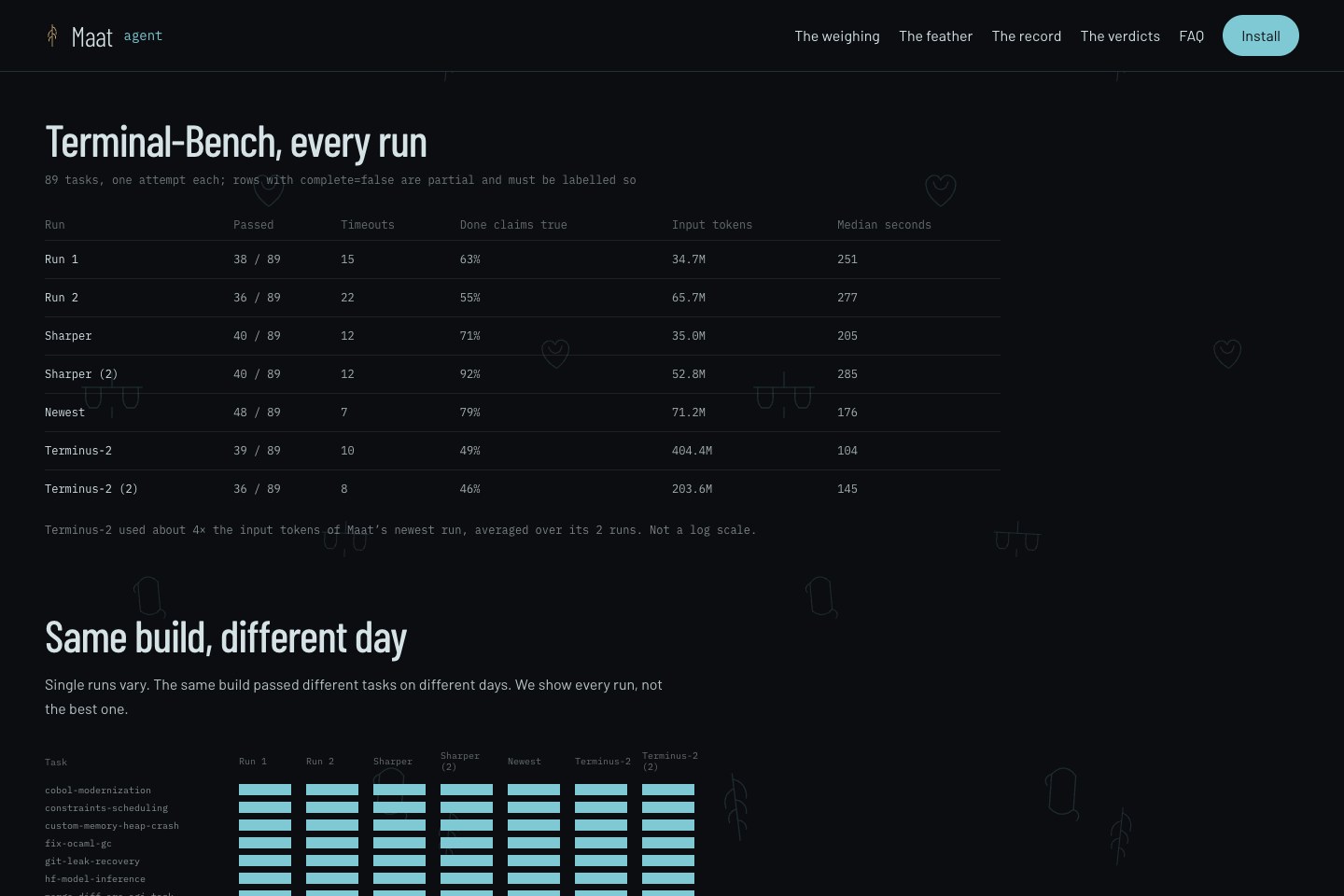Click the 'Passed' column header
Screen dimensions: 1344x896
pyautogui.click(x=253, y=225)
